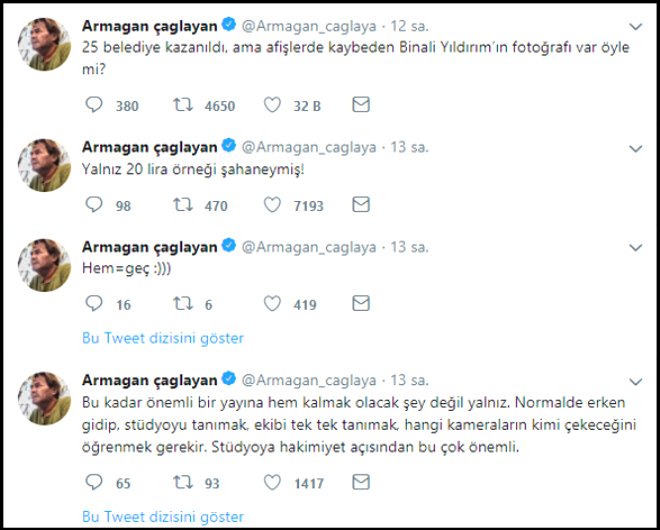Retweet the 25 belediye tweet
Screen dimensions: 660x530
184,105
